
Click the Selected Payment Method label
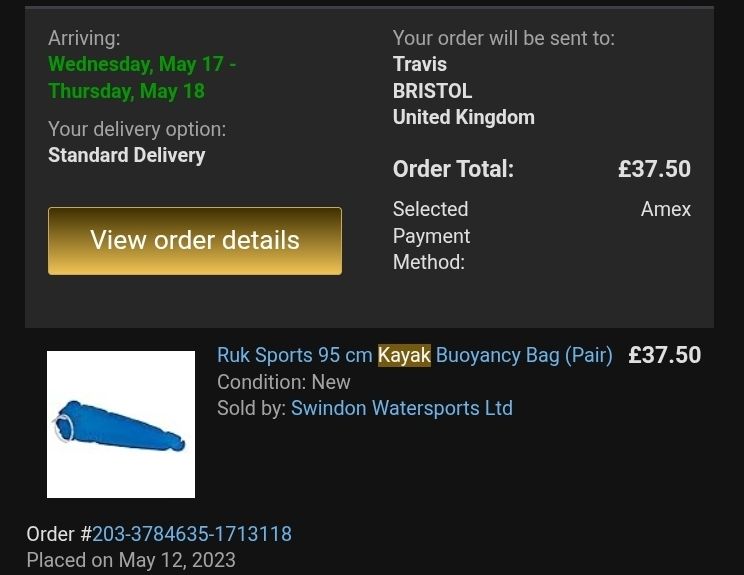pyautogui.click(x=431, y=236)
